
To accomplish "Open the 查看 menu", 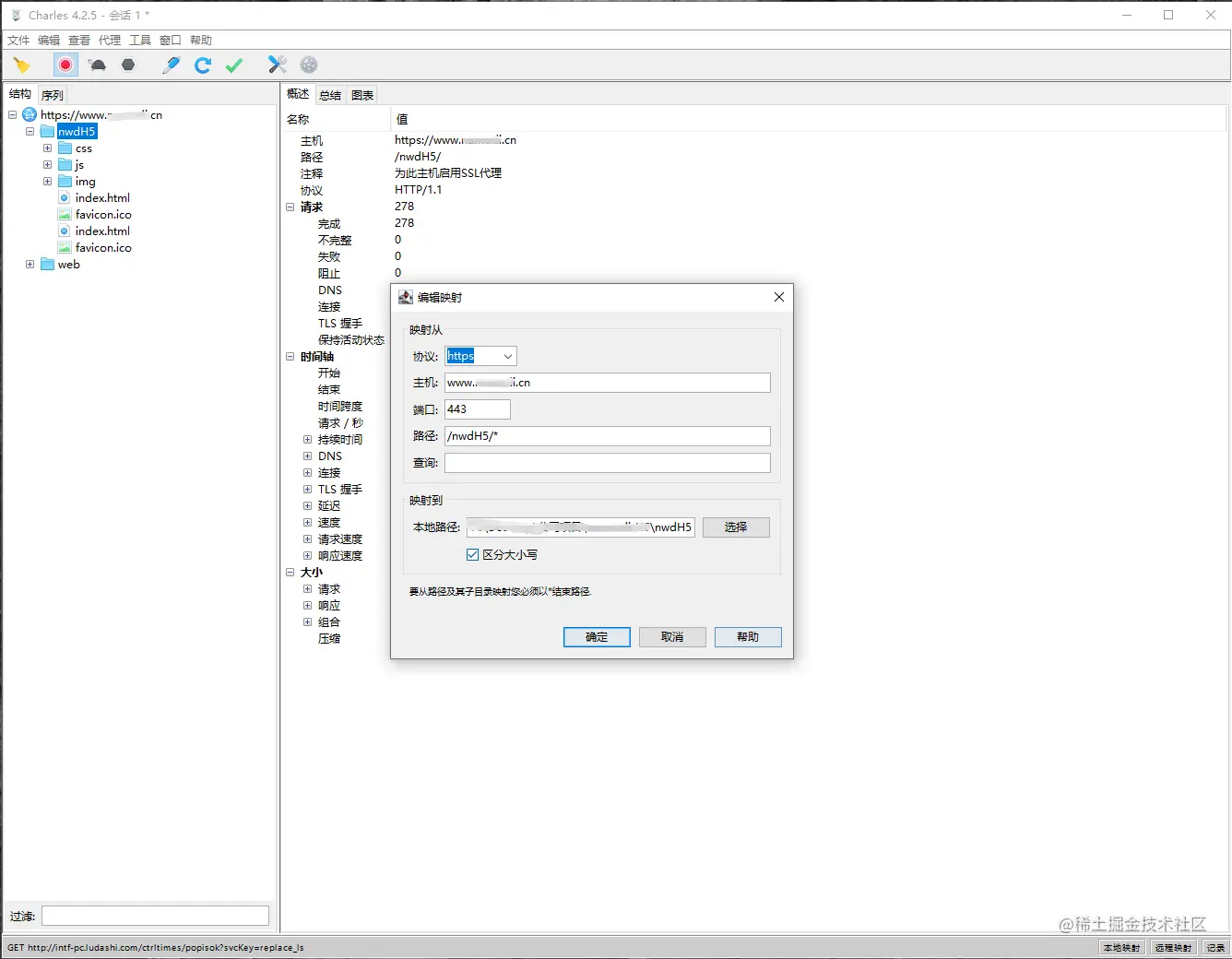I will coord(79,40).
